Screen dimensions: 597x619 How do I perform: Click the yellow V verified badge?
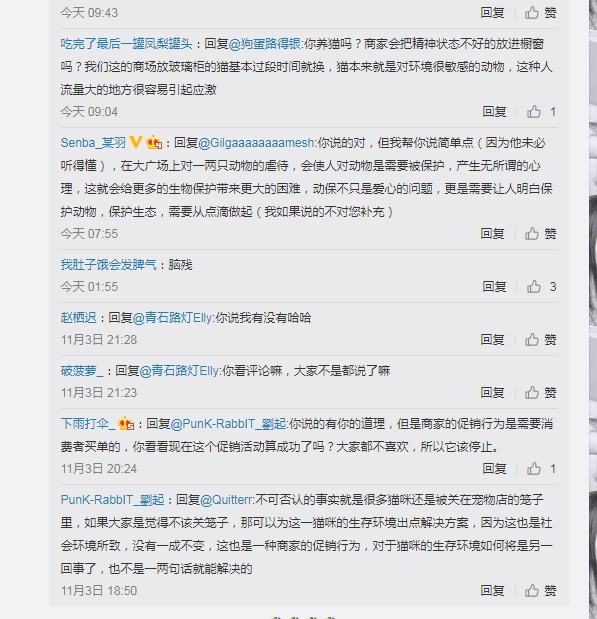tap(135, 142)
